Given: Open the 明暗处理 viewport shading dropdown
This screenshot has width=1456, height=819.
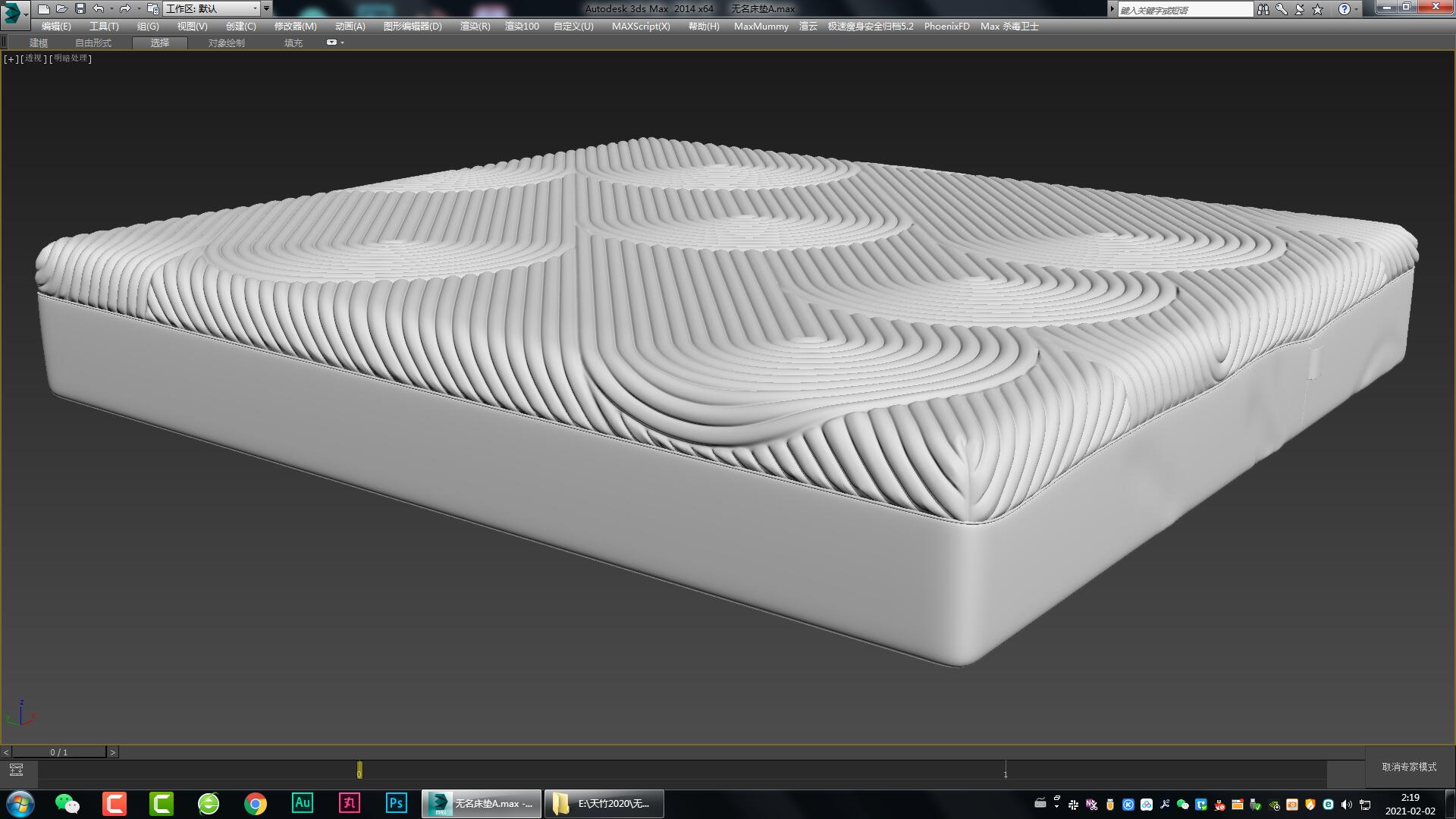Looking at the screenshot, I should [x=72, y=58].
